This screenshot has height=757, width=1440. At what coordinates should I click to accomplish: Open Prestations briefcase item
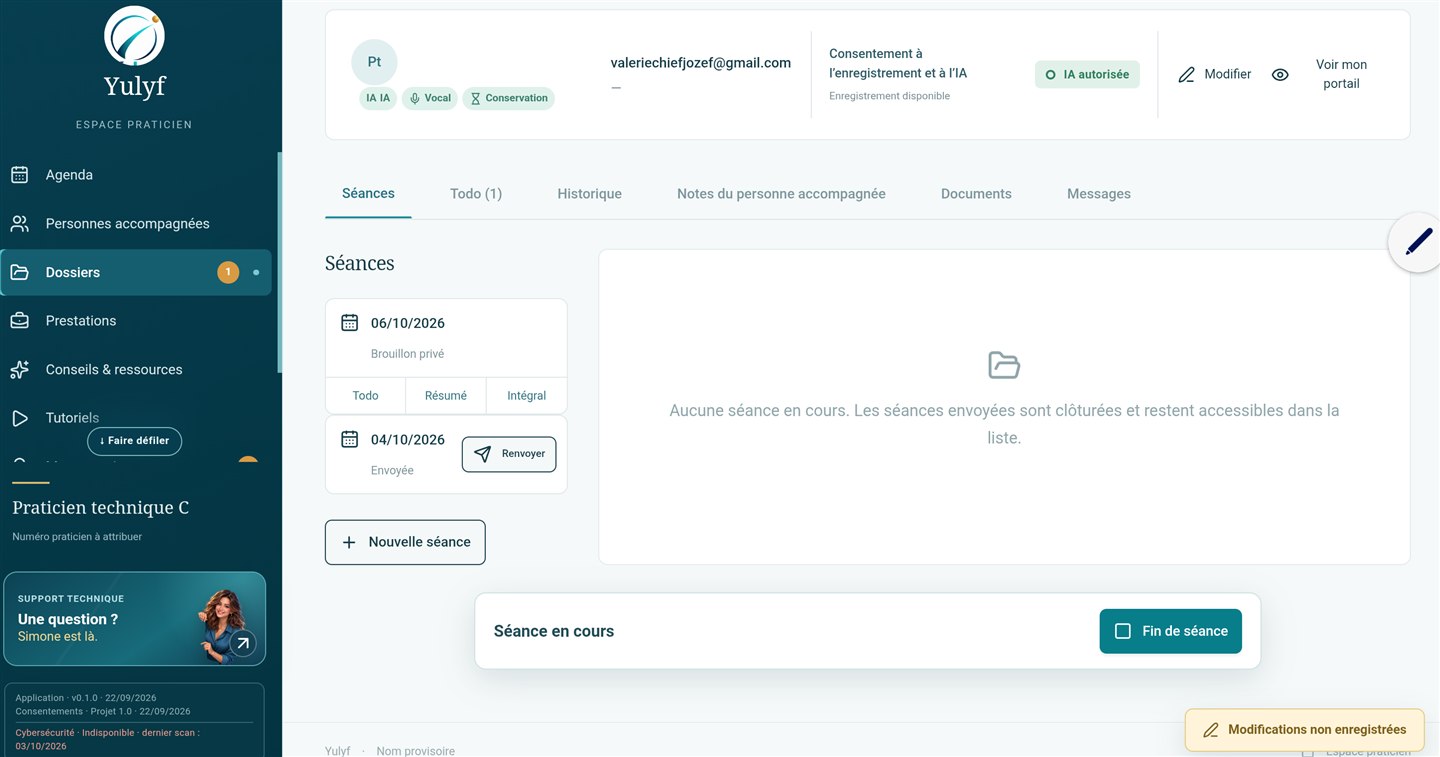[136, 321]
